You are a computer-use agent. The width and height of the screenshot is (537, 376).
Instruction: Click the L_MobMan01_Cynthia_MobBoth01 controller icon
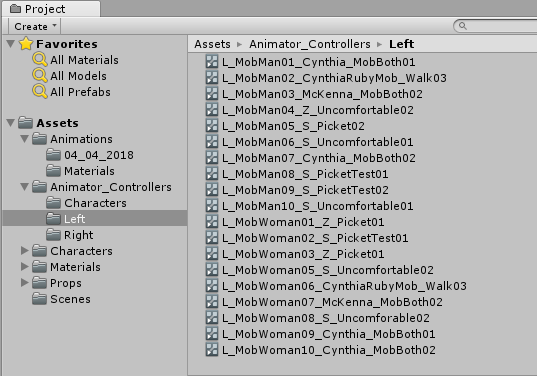(212, 62)
